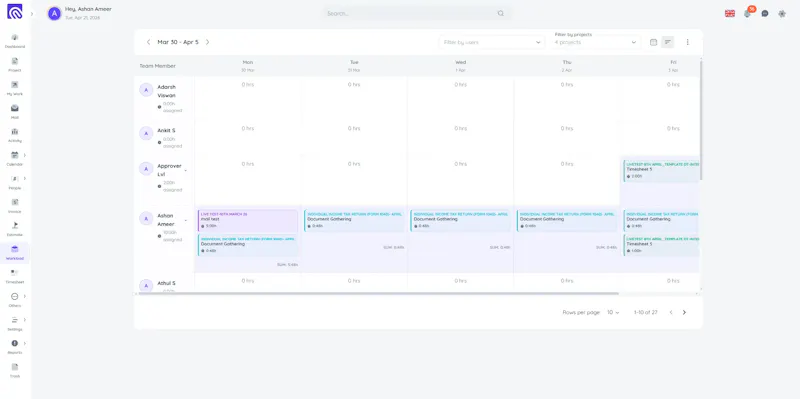Open the chat messages icon
800x399 pixels.
pyautogui.click(x=765, y=14)
